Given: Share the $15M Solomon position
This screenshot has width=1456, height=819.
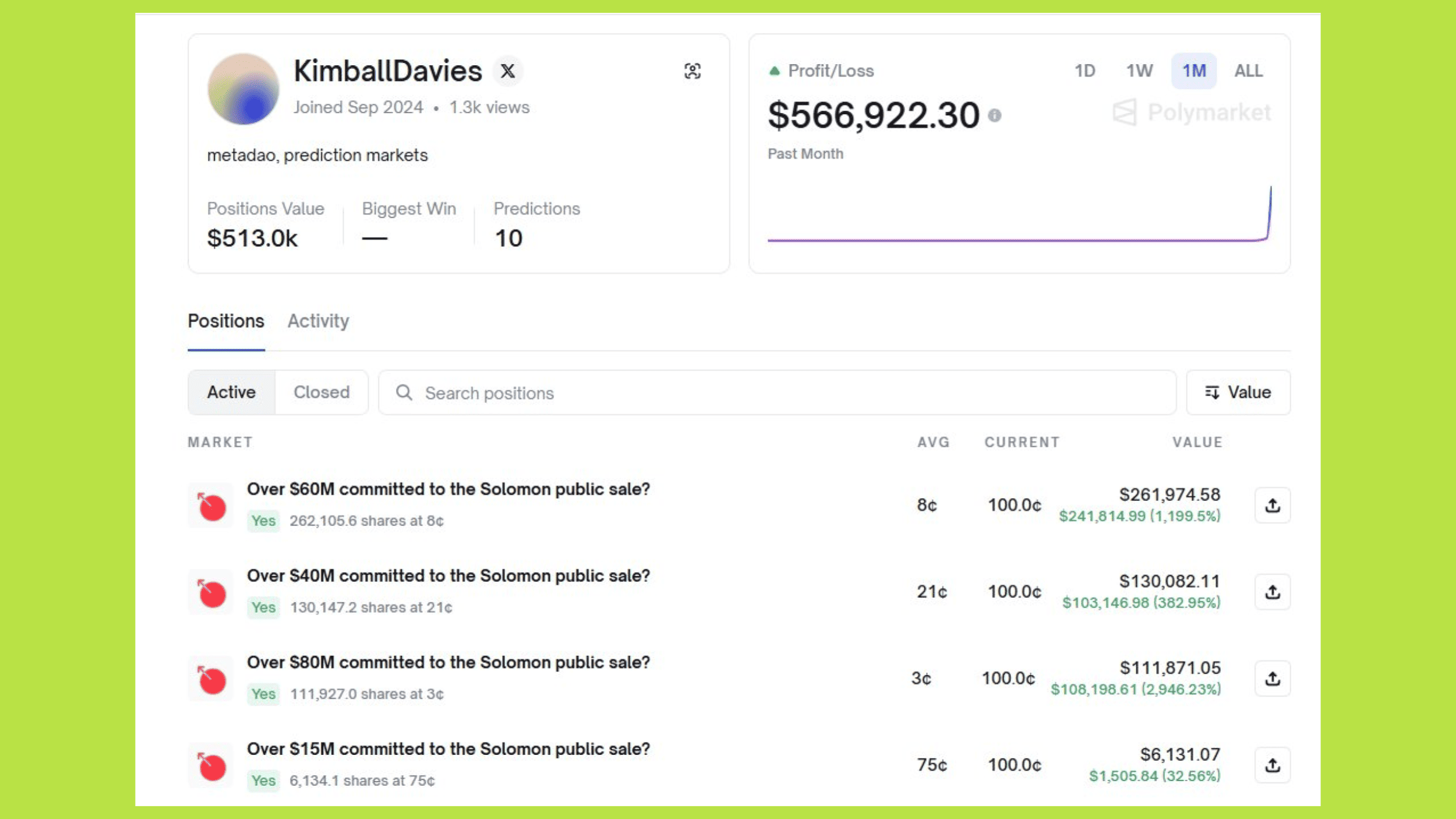Looking at the screenshot, I should click(x=1272, y=765).
